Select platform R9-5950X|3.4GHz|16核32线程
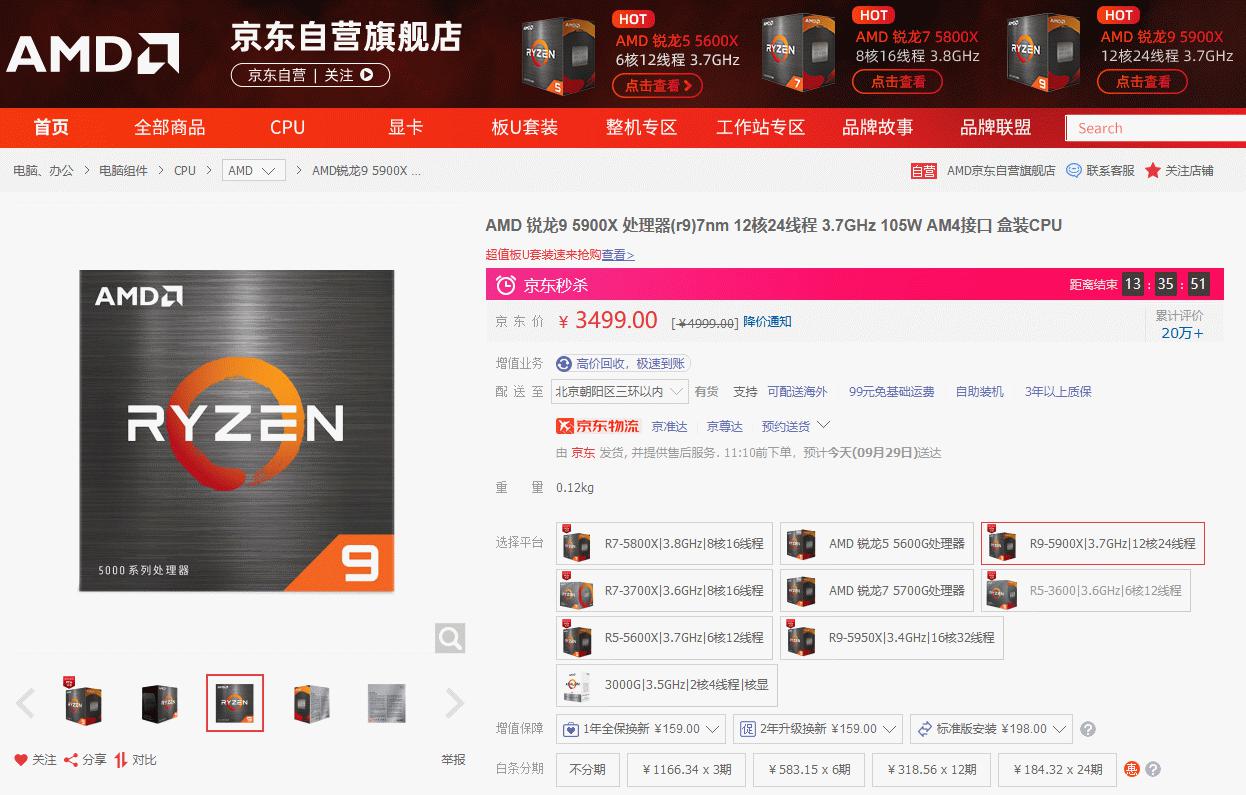 (892, 638)
